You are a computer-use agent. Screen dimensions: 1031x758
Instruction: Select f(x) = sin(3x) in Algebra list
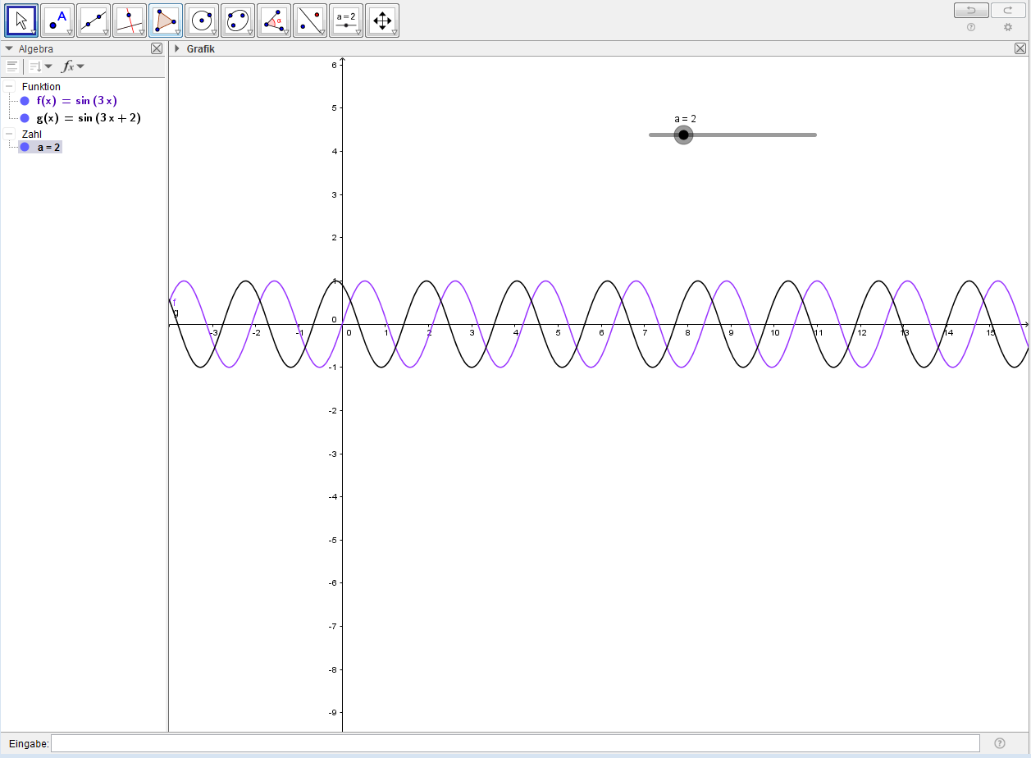coord(77,101)
